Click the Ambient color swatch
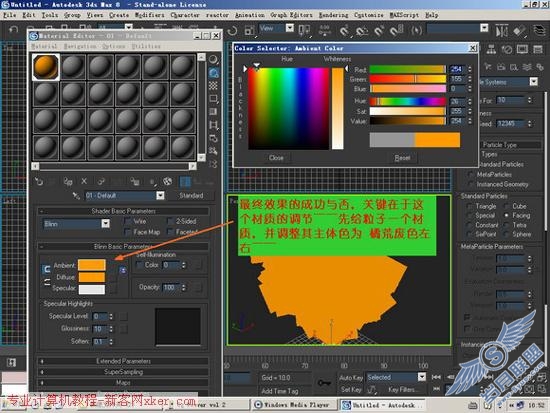The width and height of the screenshot is (550, 413). pos(92,265)
